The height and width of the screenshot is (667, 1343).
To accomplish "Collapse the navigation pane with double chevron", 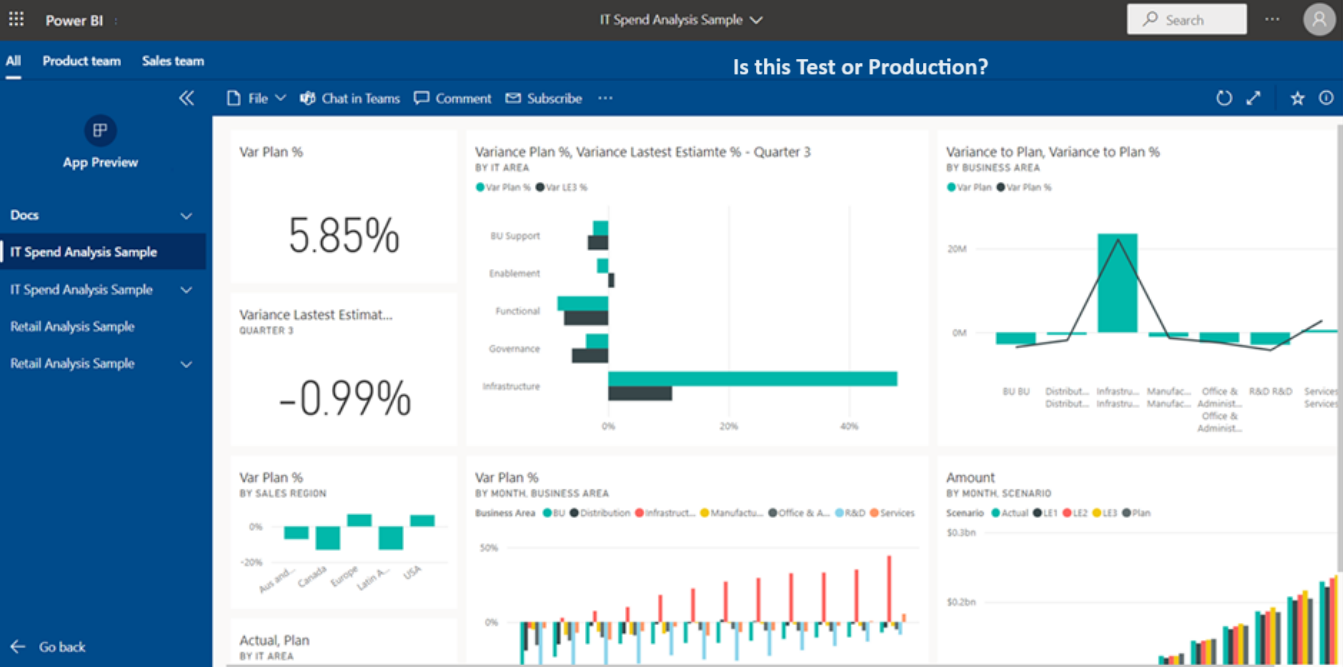I will coord(186,98).
